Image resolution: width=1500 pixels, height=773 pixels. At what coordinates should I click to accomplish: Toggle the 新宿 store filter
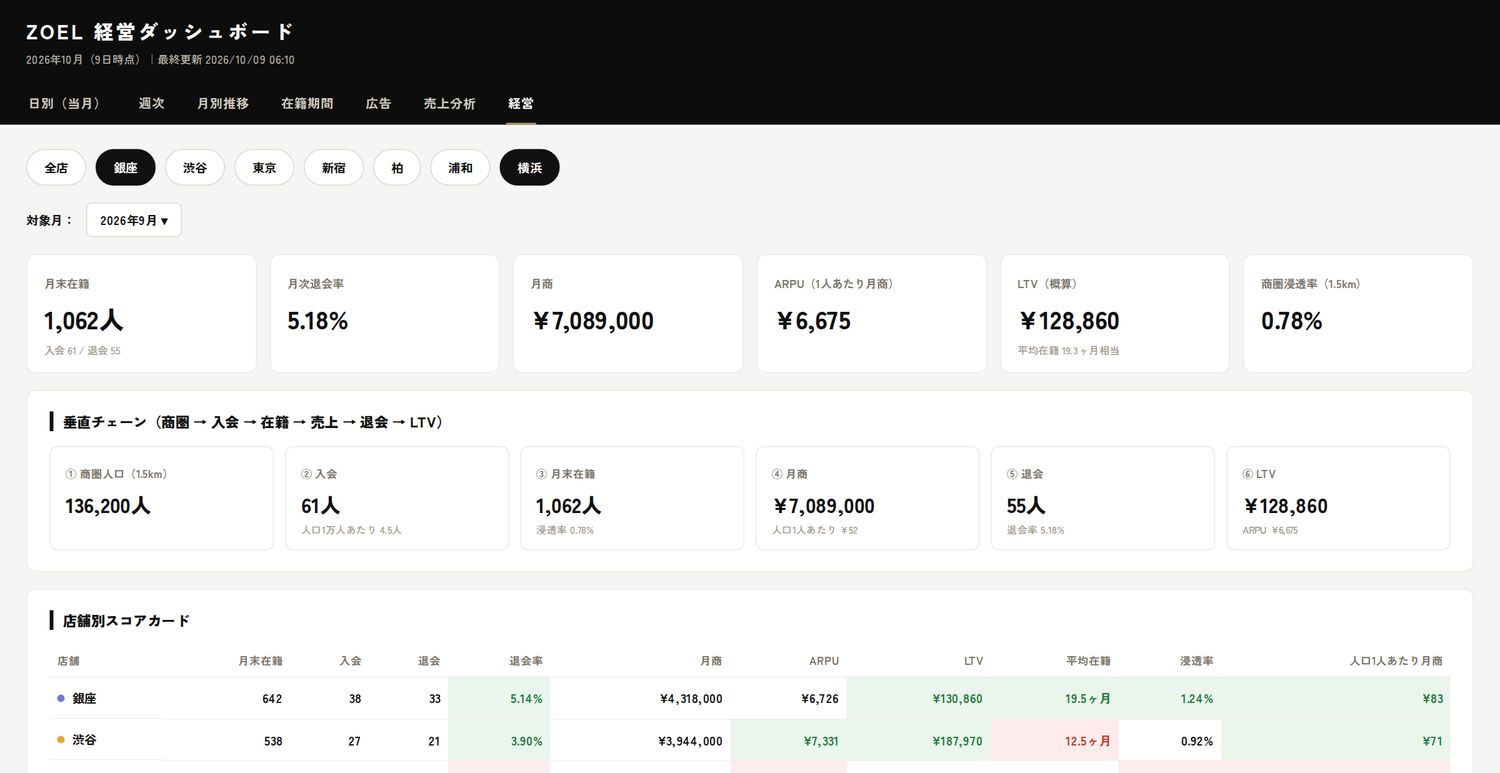click(x=334, y=168)
